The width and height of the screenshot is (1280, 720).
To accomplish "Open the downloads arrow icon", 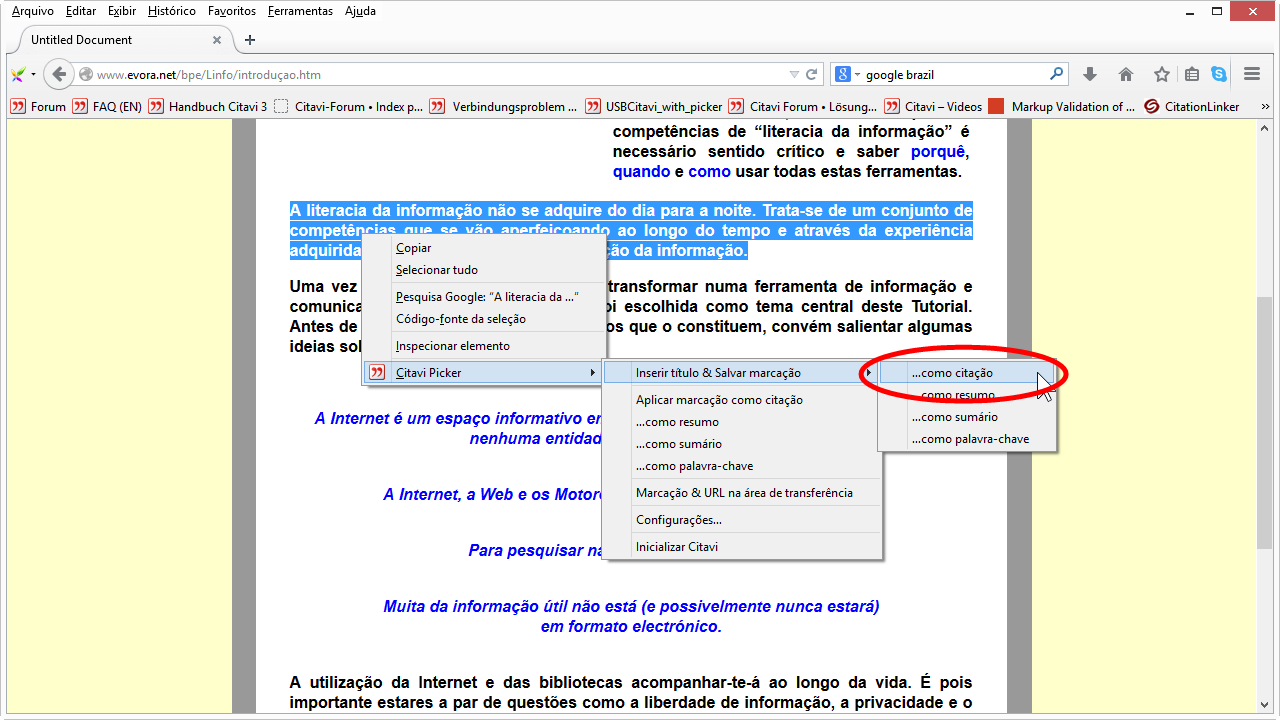I will click(x=1090, y=74).
